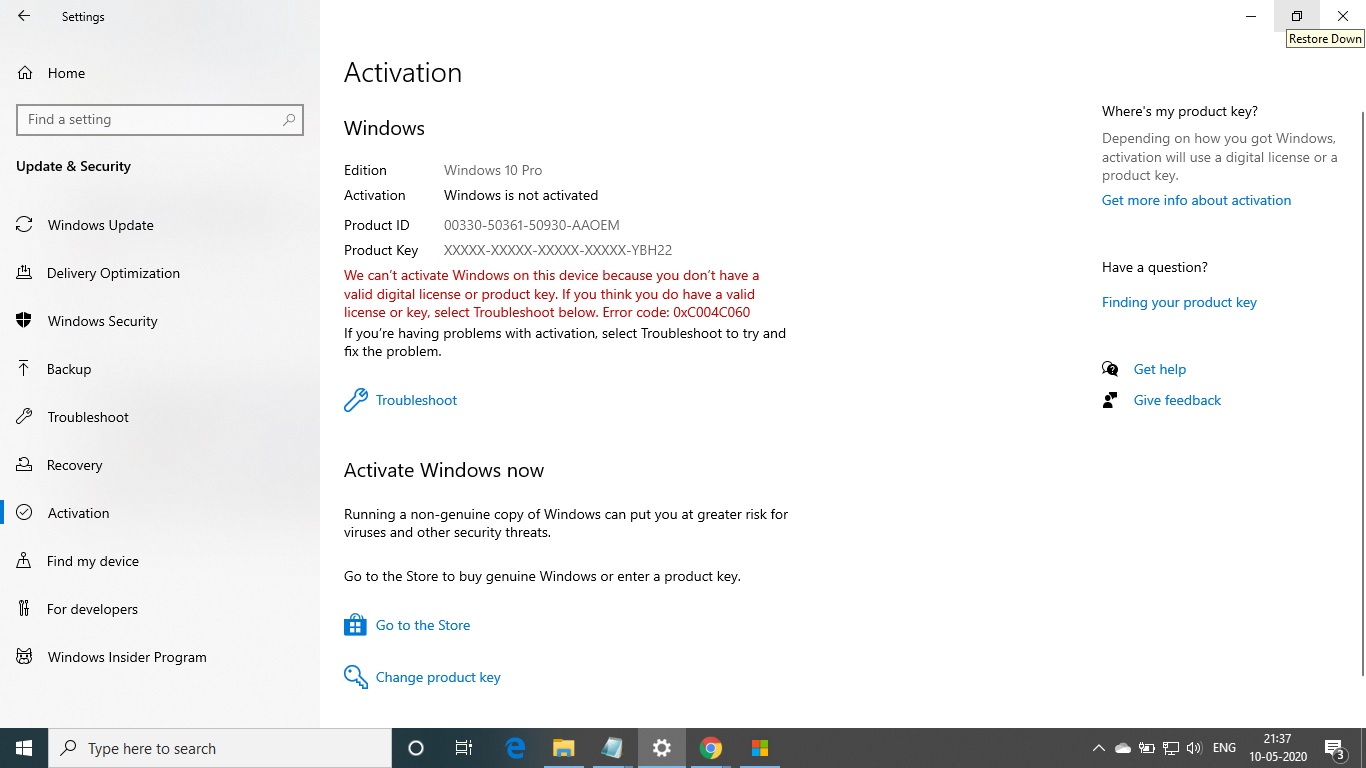Click the Store bag icon beside Go to the Store
The height and width of the screenshot is (768, 1366).
tap(355, 623)
